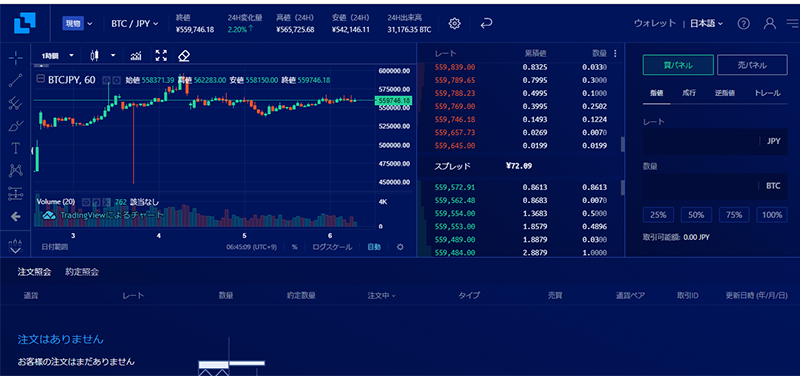Open the user account profile icon
Image resolution: width=800 pixels, height=376 pixels.
pyautogui.click(x=769, y=23)
